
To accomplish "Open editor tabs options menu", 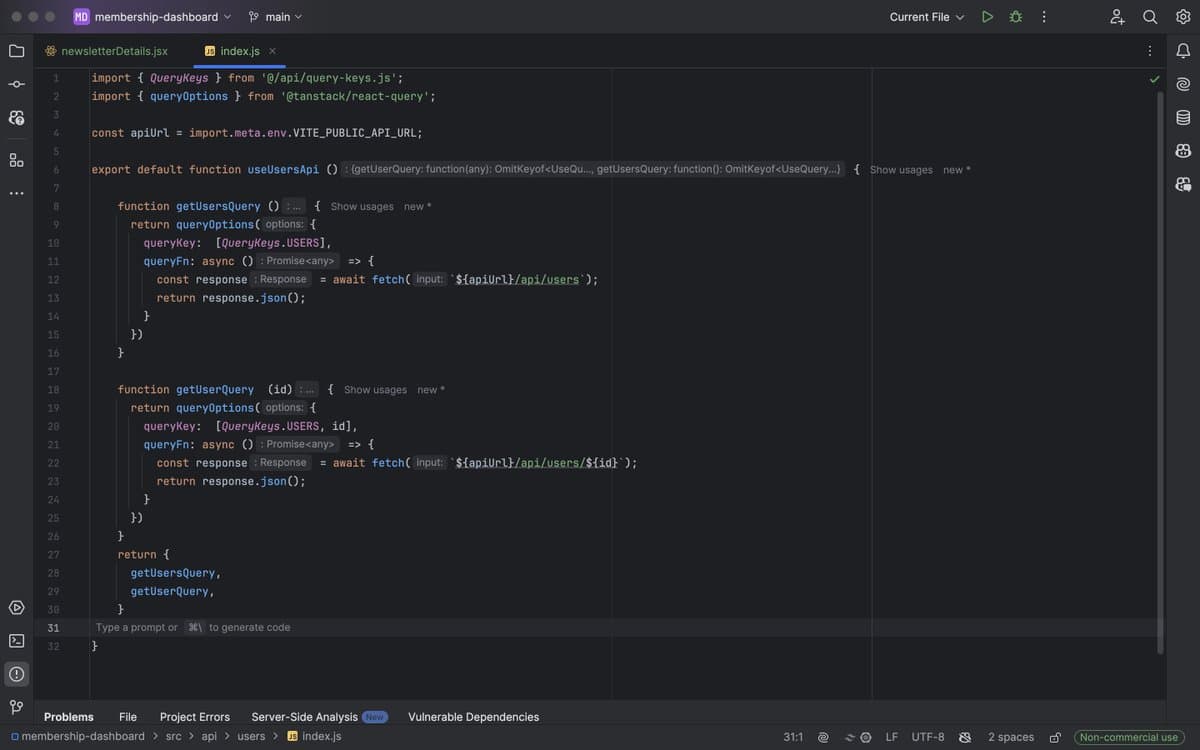I will click(1150, 51).
